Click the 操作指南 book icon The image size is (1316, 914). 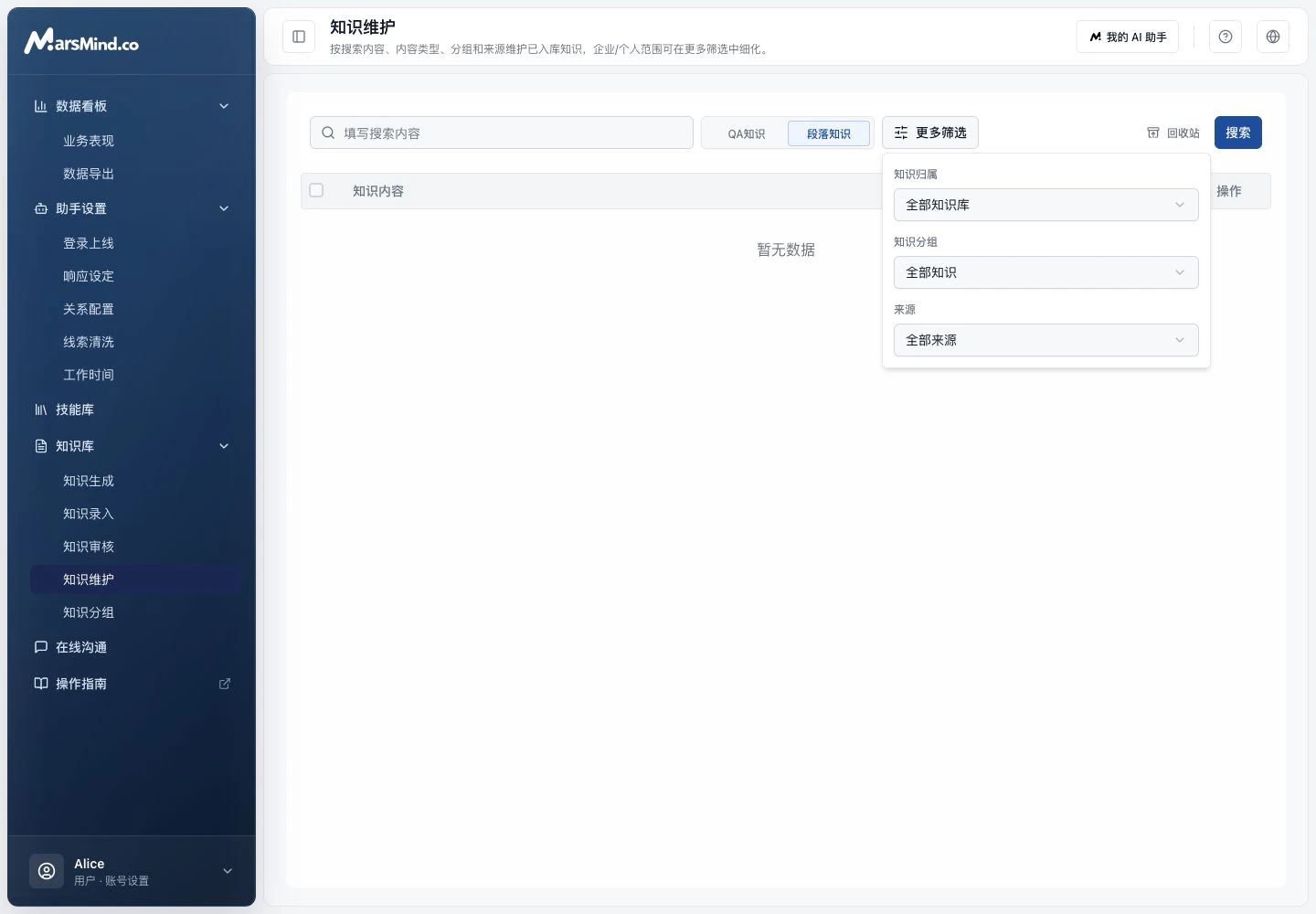[x=40, y=684]
